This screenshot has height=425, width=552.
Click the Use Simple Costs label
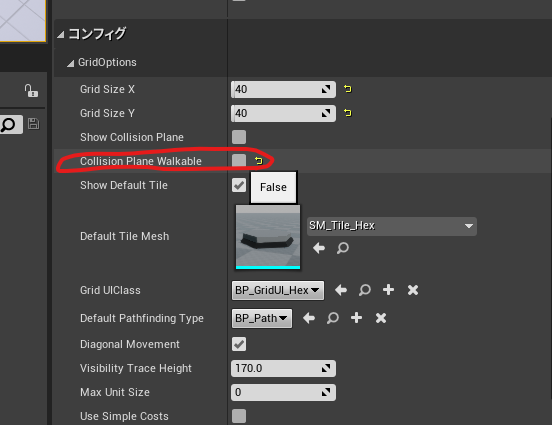click(124, 416)
